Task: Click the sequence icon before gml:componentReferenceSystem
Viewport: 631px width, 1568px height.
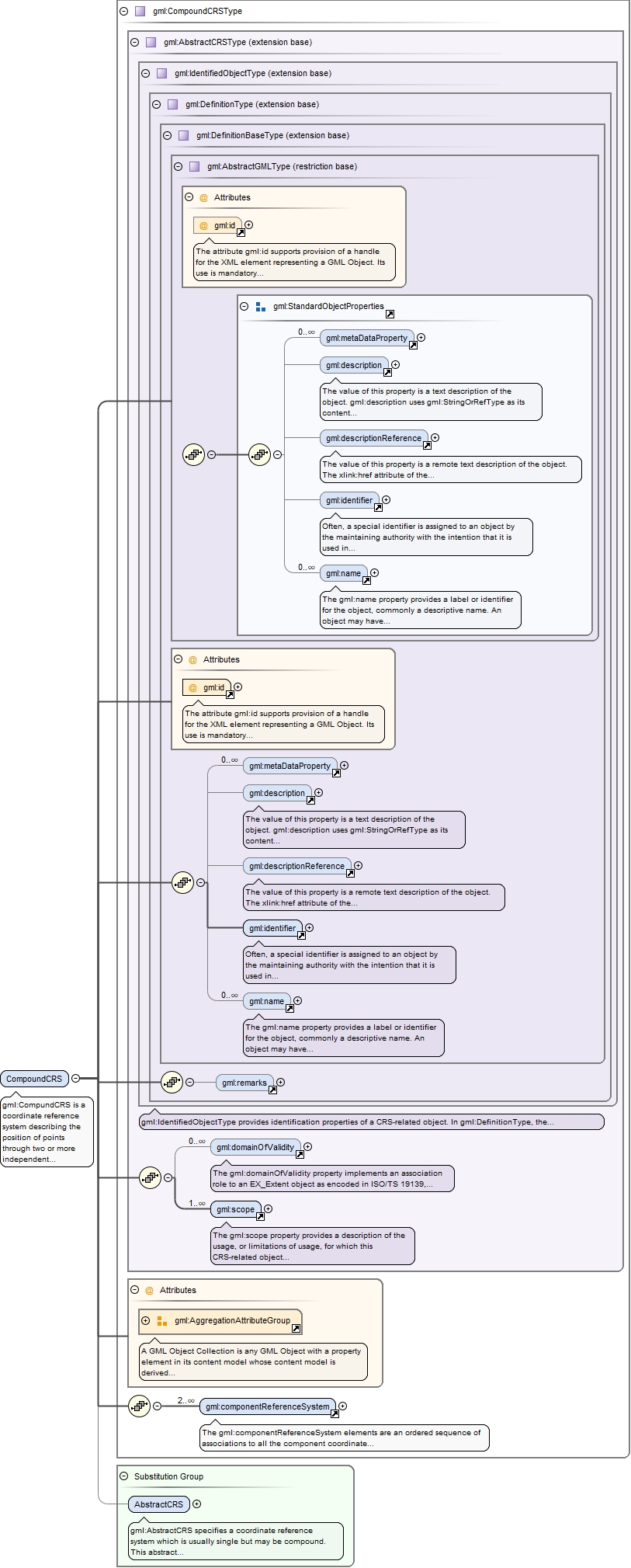Action: [139, 1406]
